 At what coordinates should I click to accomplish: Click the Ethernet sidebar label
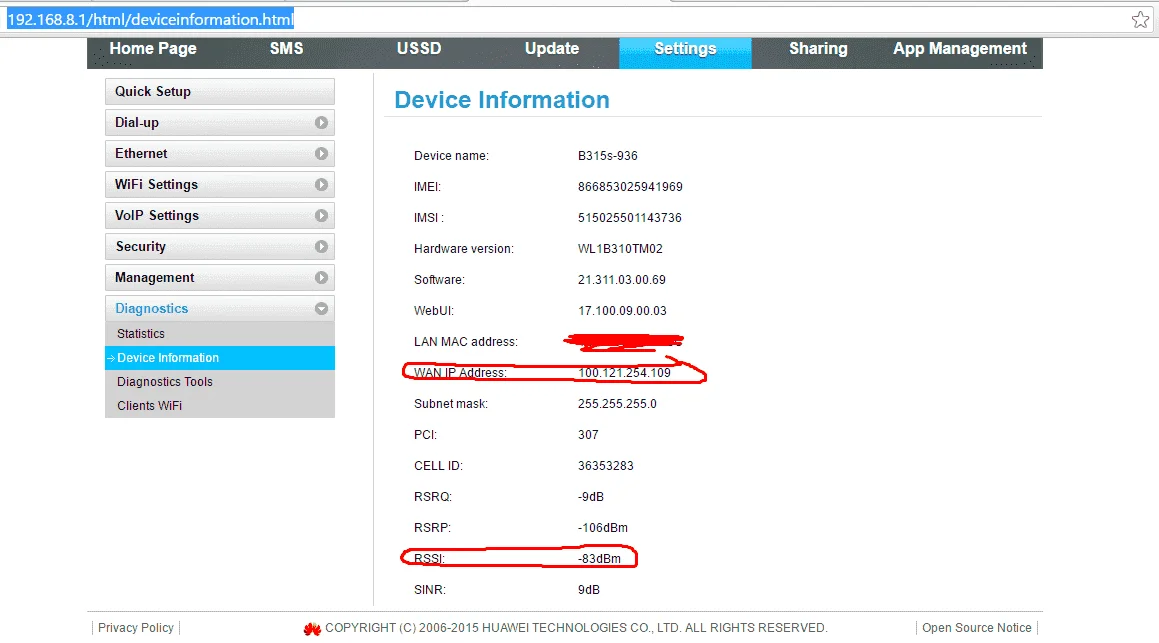click(141, 154)
